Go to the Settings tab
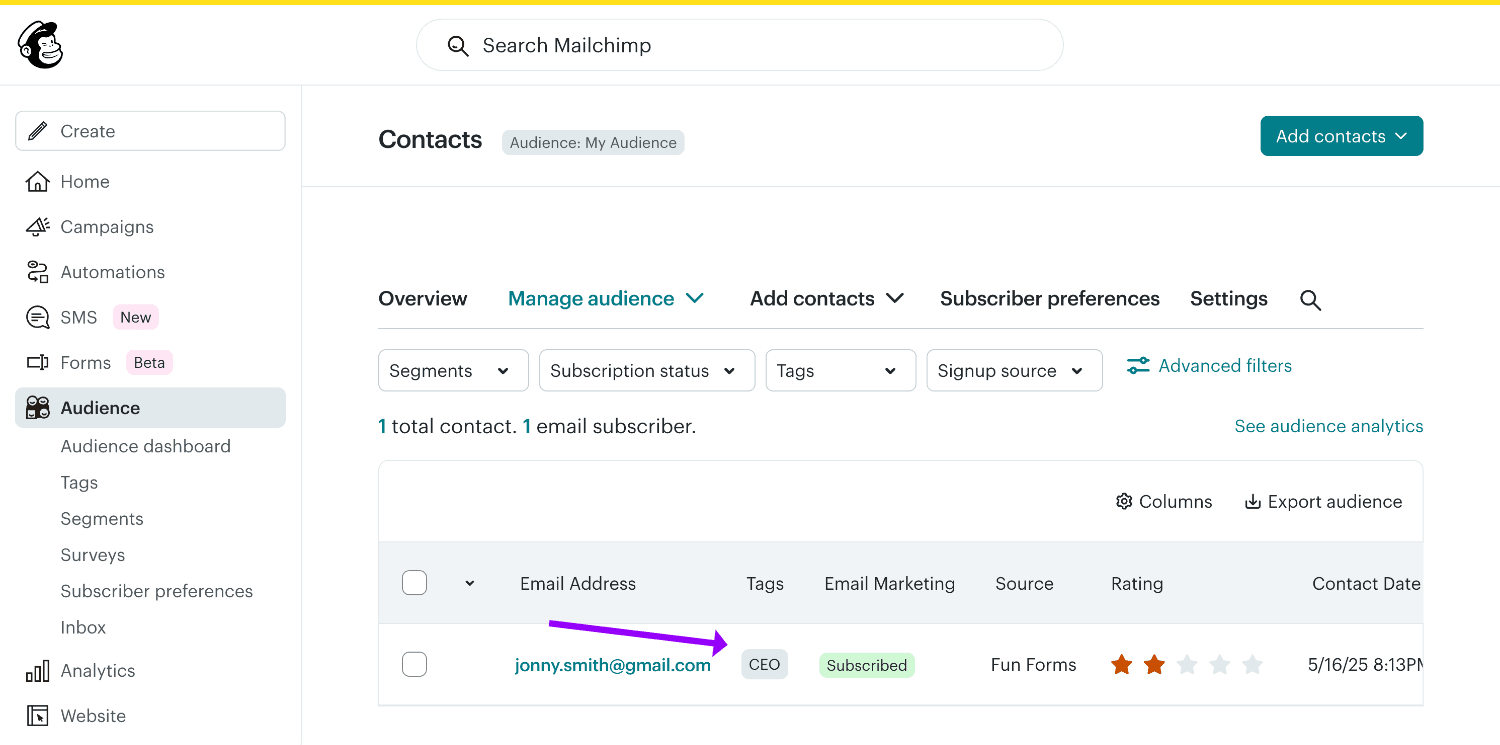 1229,298
